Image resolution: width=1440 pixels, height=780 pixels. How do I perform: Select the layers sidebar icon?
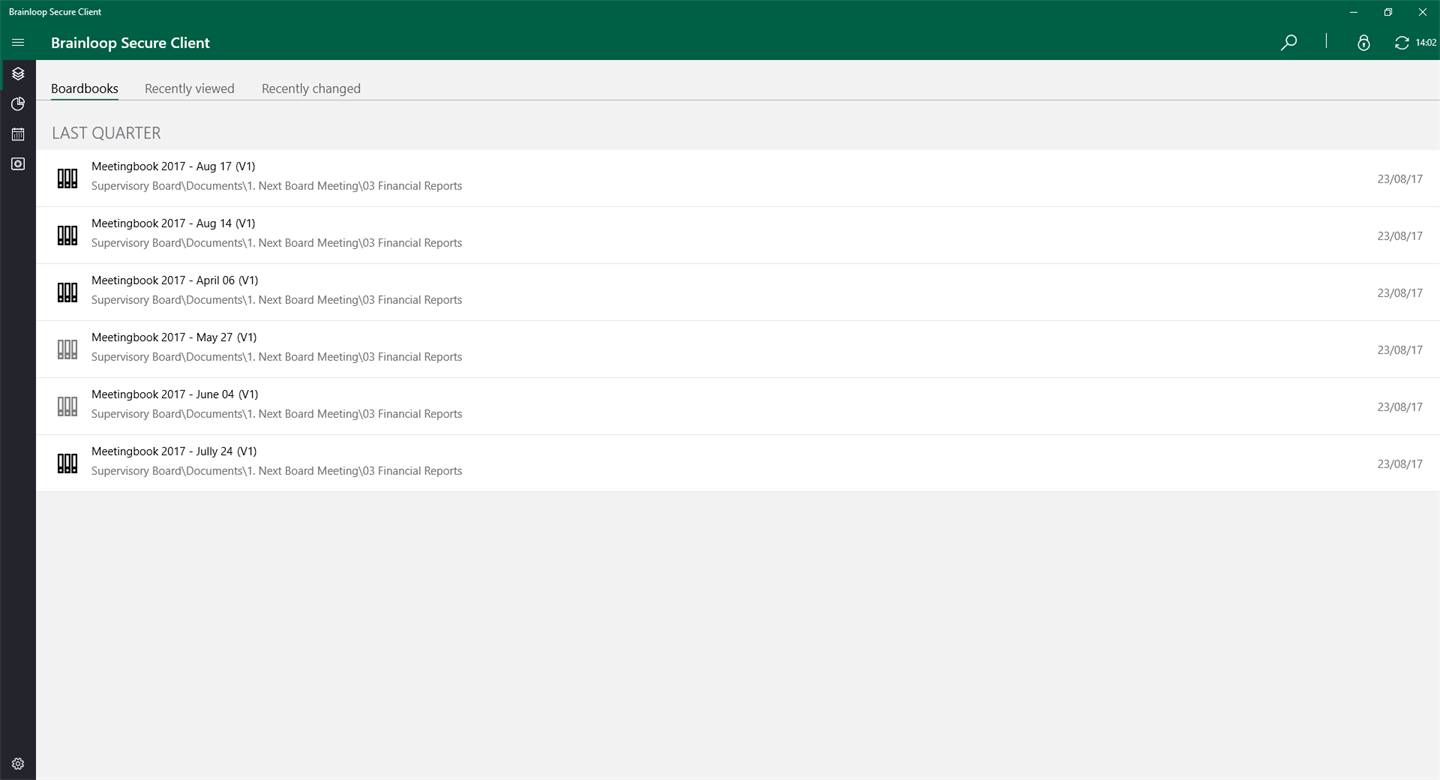tap(18, 74)
